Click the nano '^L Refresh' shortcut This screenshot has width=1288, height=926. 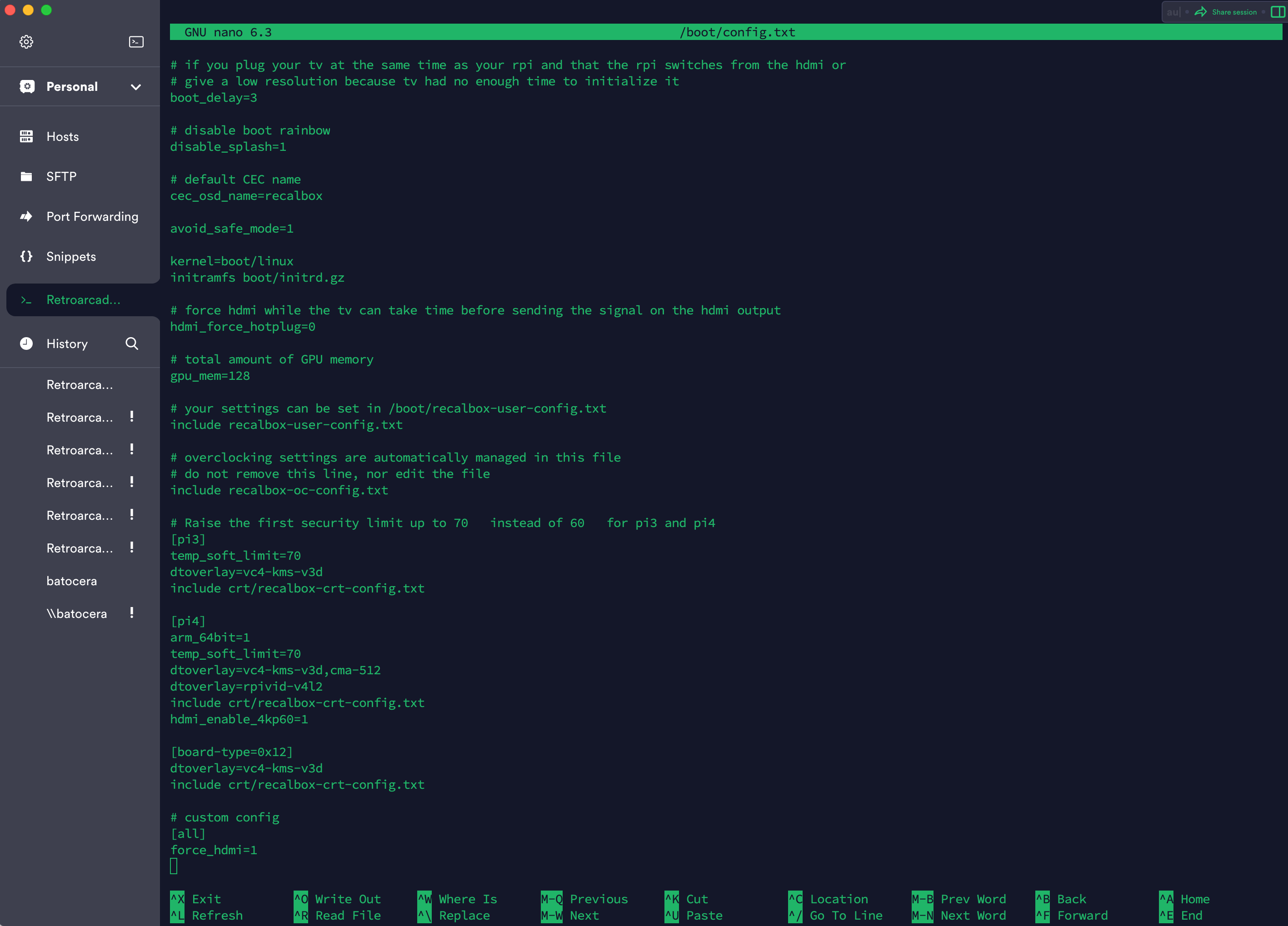(207, 915)
